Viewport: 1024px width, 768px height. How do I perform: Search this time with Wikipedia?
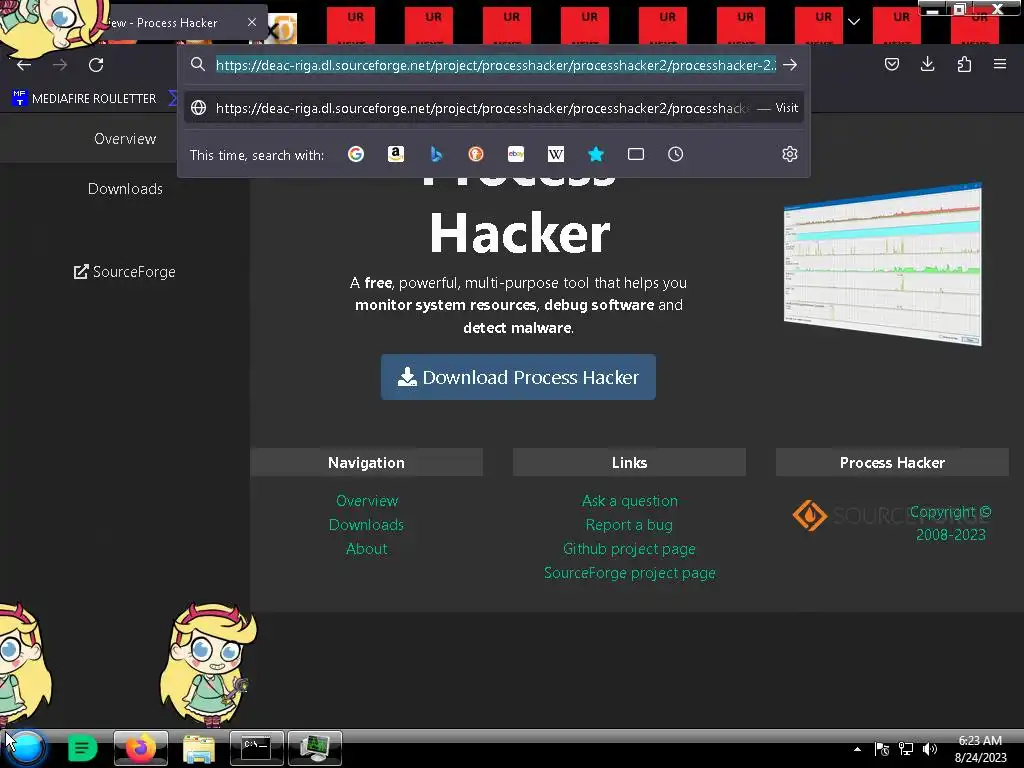click(556, 154)
